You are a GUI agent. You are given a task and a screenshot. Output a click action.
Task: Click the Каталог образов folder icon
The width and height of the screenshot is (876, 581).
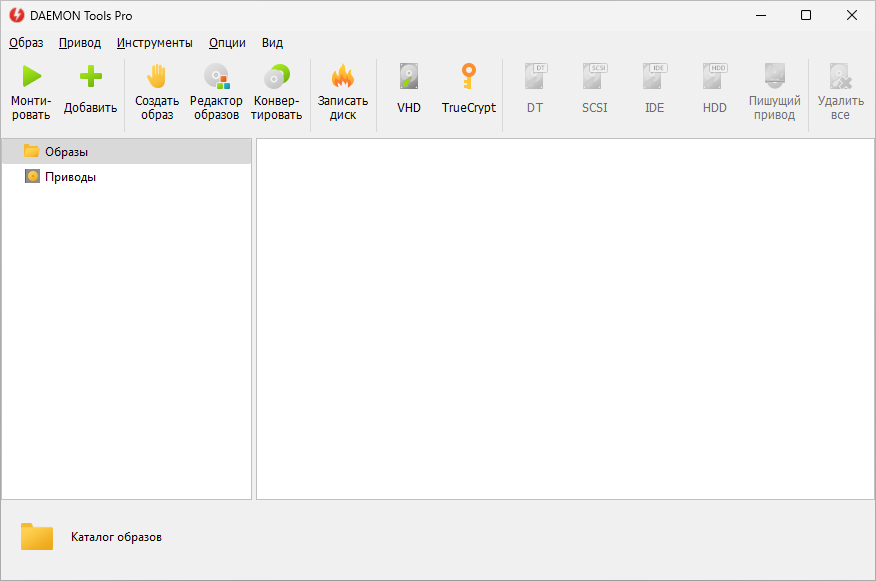(36, 536)
